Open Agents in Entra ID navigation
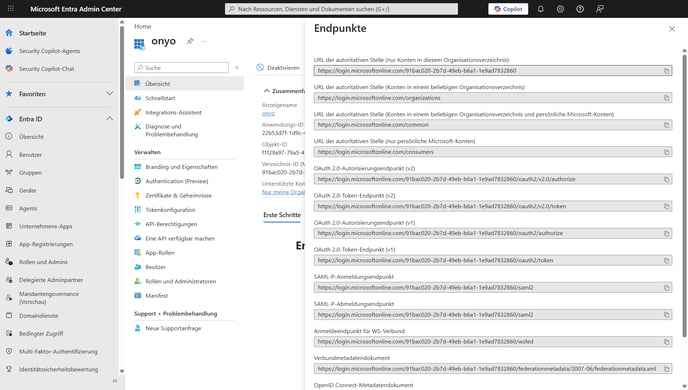The image size is (688, 390). (28, 208)
